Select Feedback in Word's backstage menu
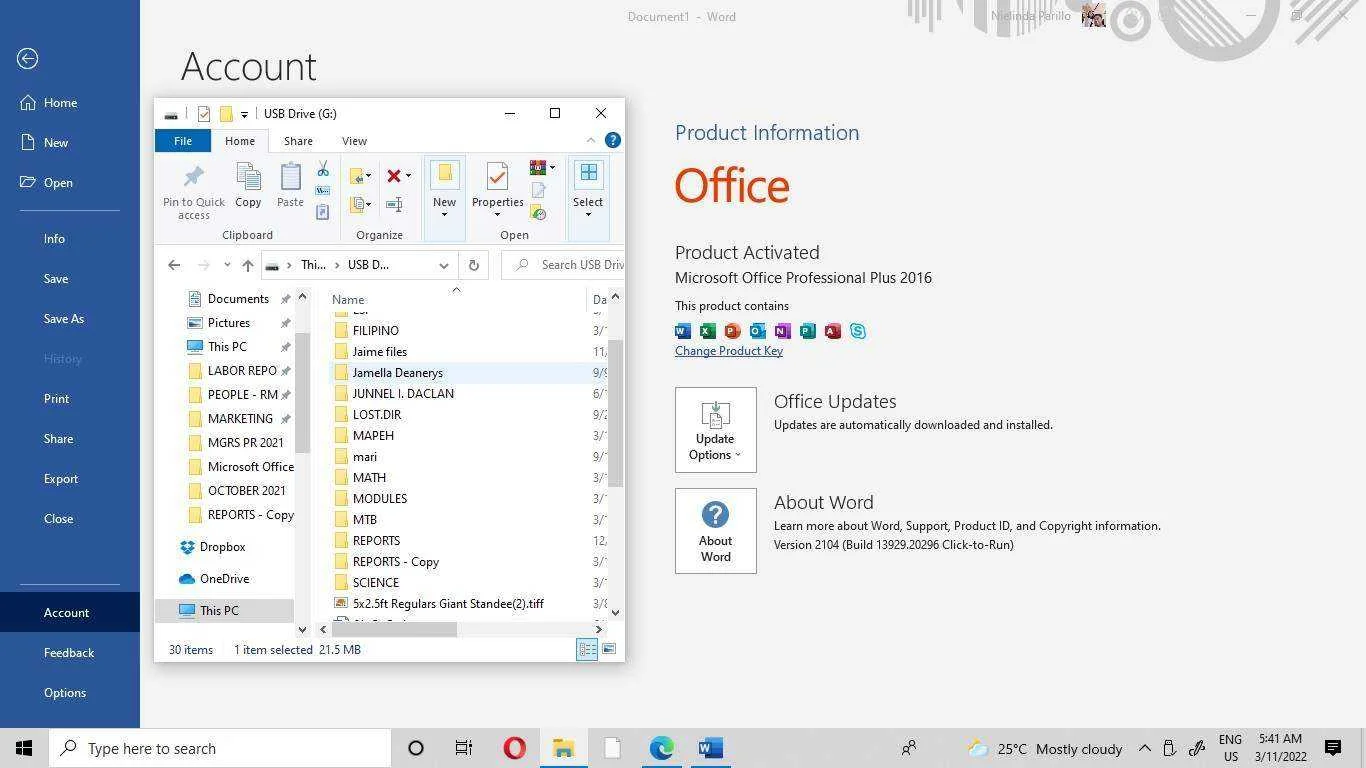 coord(70,653)
